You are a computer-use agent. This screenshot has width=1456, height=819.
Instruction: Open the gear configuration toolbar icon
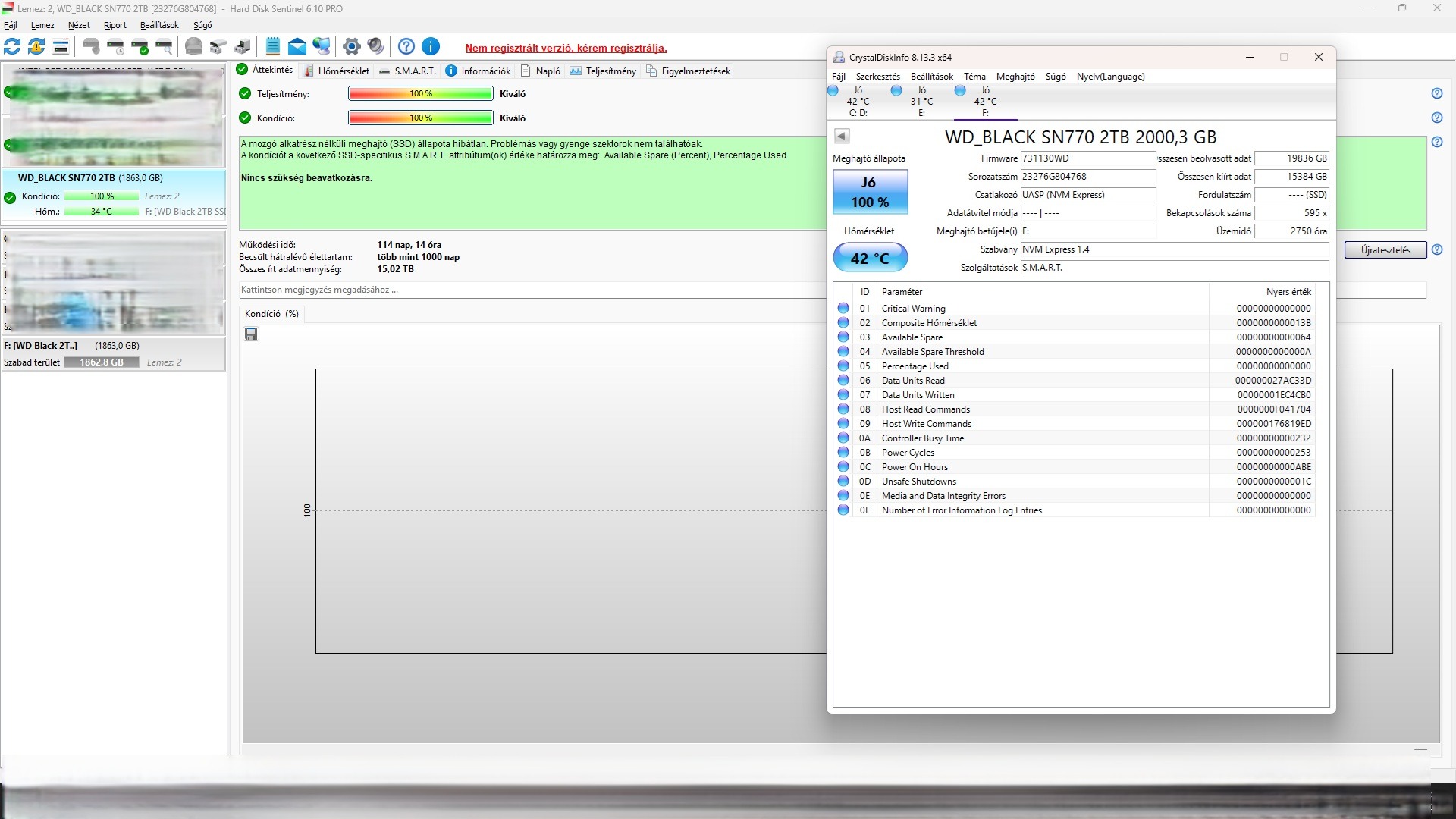pyautogui.click(x=351, y=47)
